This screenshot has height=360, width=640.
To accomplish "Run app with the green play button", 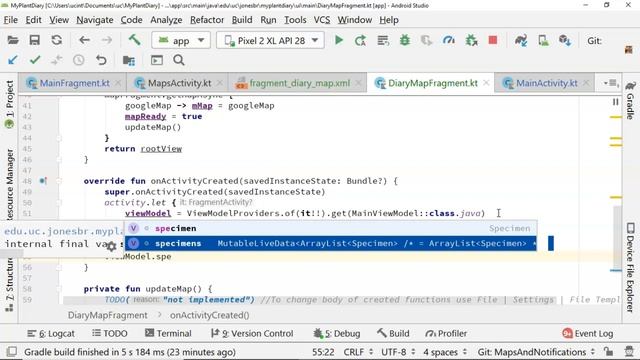I will click(339, 40).
